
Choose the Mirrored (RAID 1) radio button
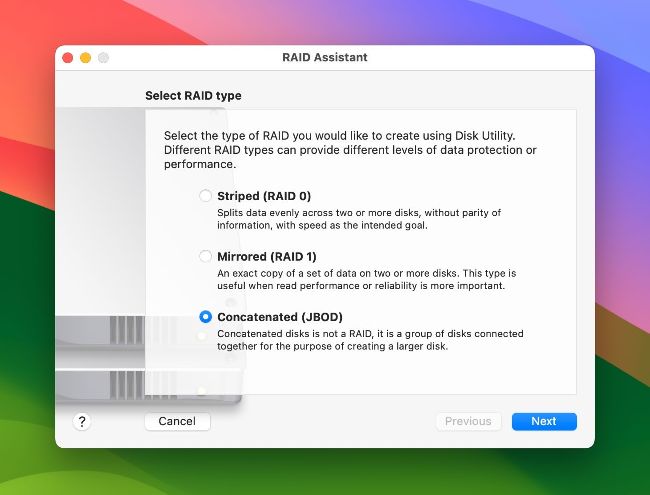tap(206, 257)
